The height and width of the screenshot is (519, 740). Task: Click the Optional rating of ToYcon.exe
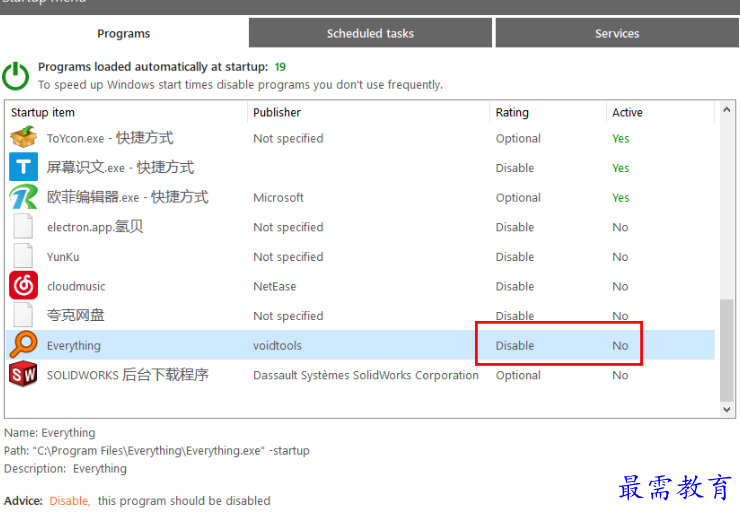pos(518,139)
